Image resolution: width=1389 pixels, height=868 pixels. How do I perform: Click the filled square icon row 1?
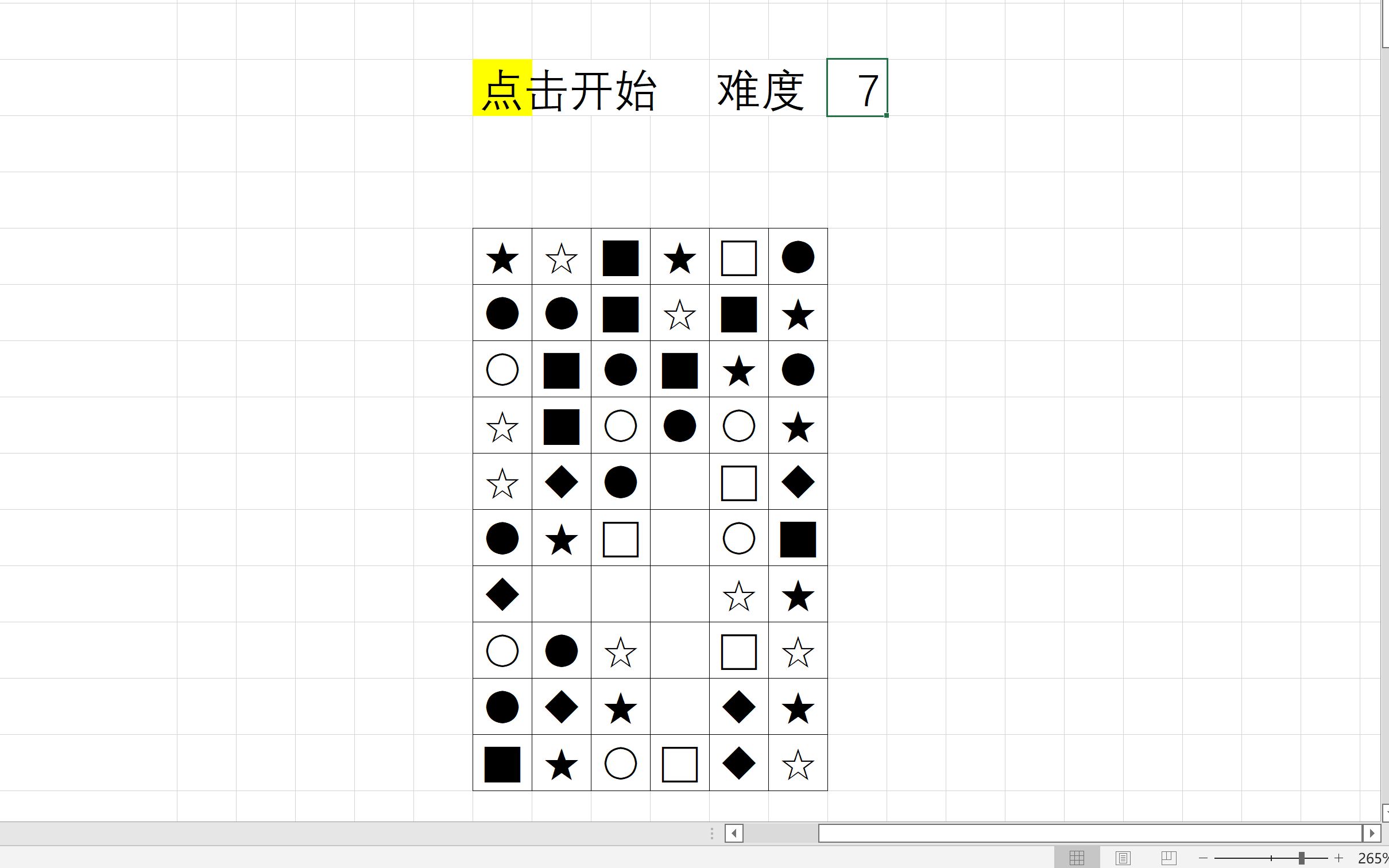click(620, 258)
